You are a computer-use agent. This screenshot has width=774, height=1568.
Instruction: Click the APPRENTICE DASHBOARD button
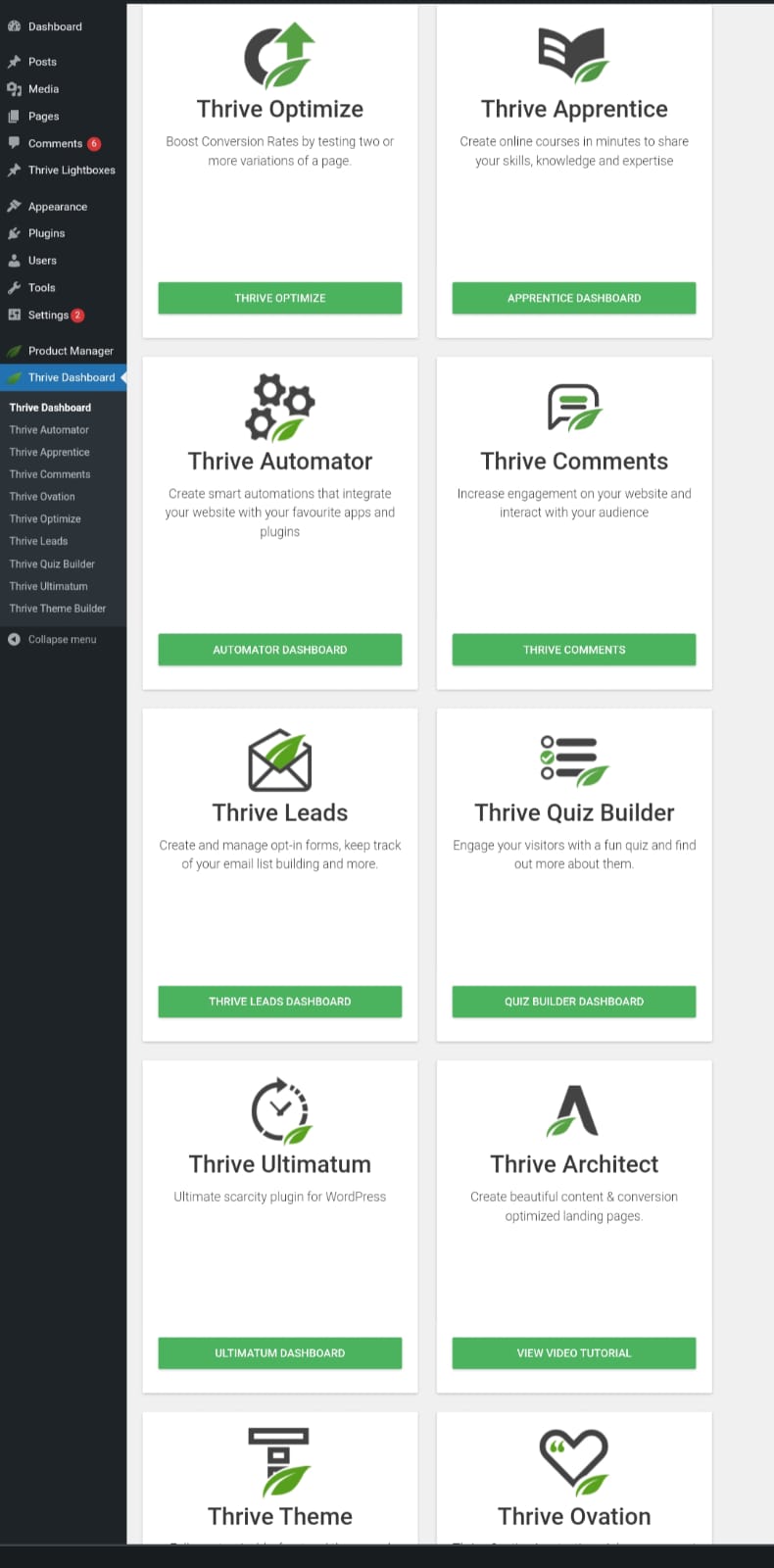(574, 298)
